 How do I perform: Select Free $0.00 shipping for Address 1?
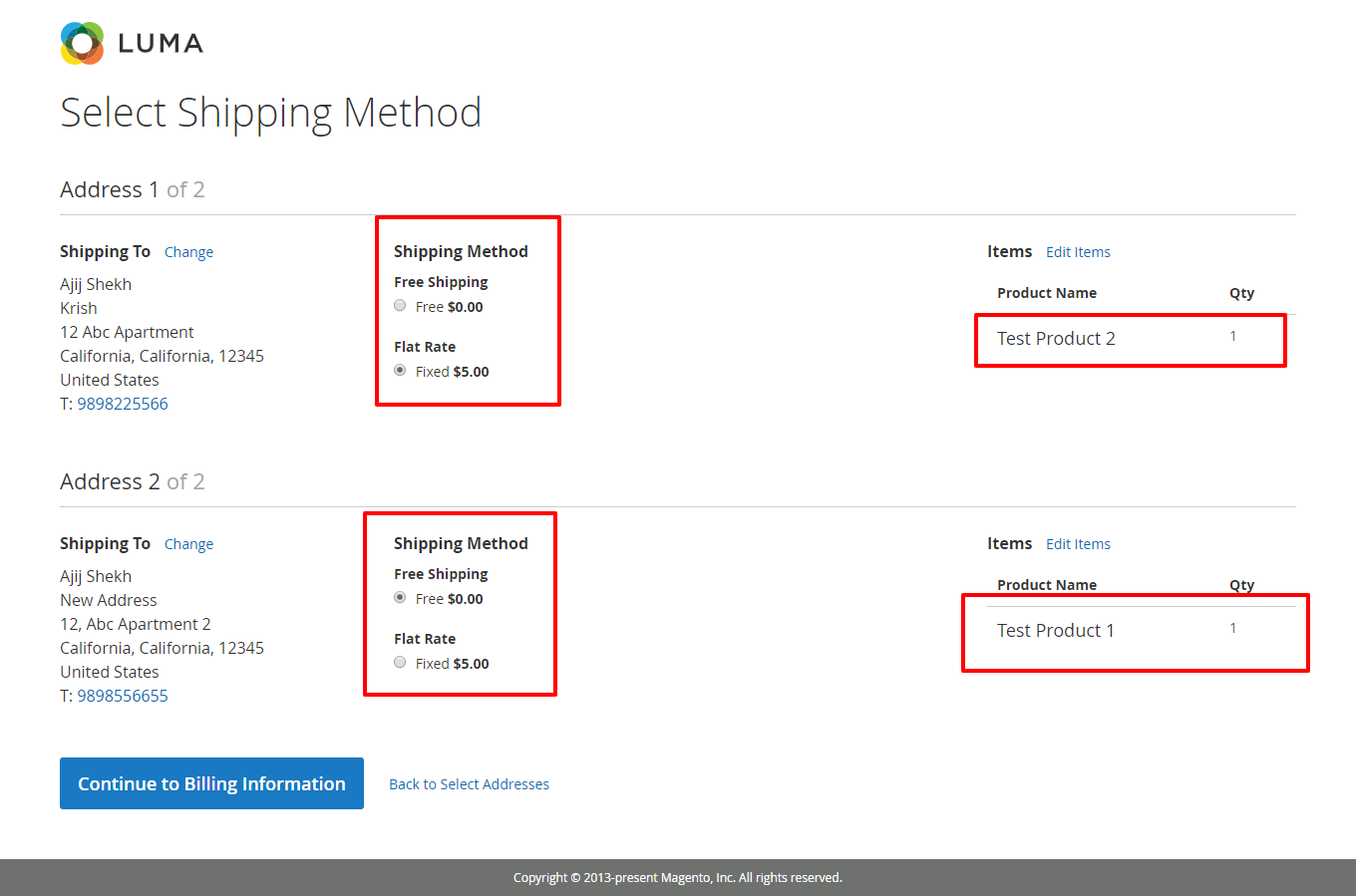pos(400,305)
